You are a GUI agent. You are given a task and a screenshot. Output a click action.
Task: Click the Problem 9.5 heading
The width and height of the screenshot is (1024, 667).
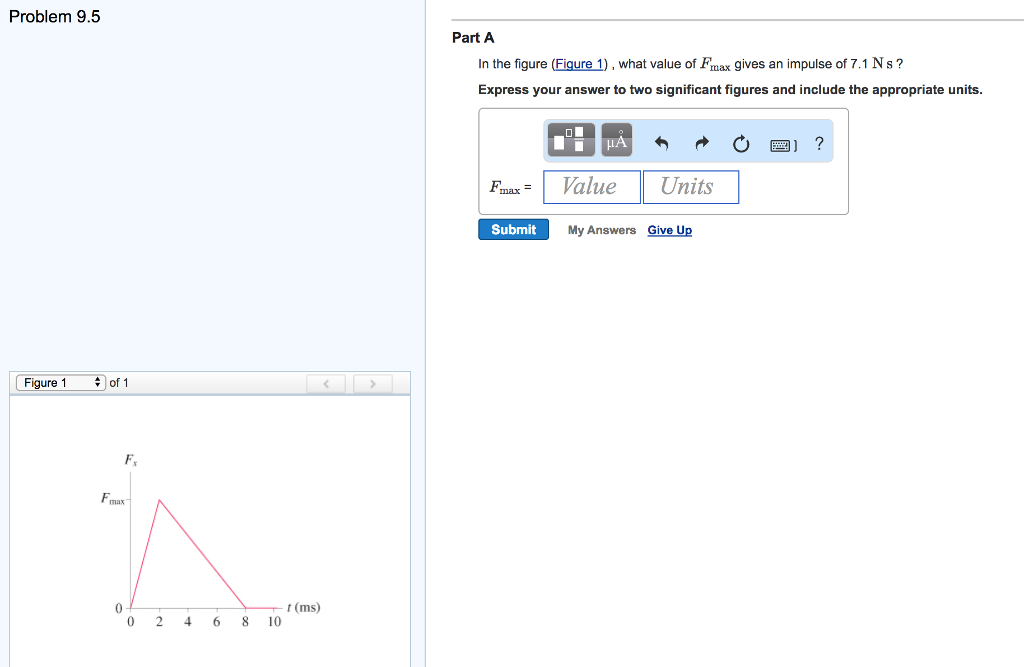click(x=54, y=16)
